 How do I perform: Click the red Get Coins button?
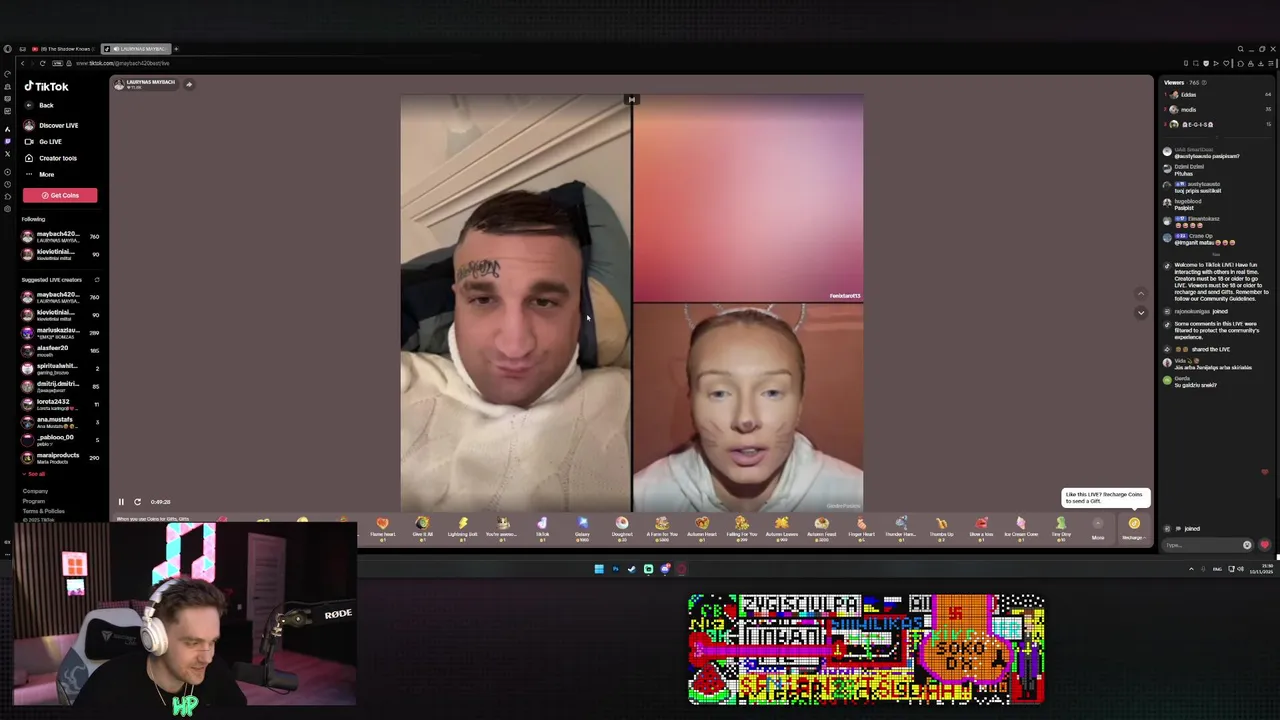coord(60,195)
